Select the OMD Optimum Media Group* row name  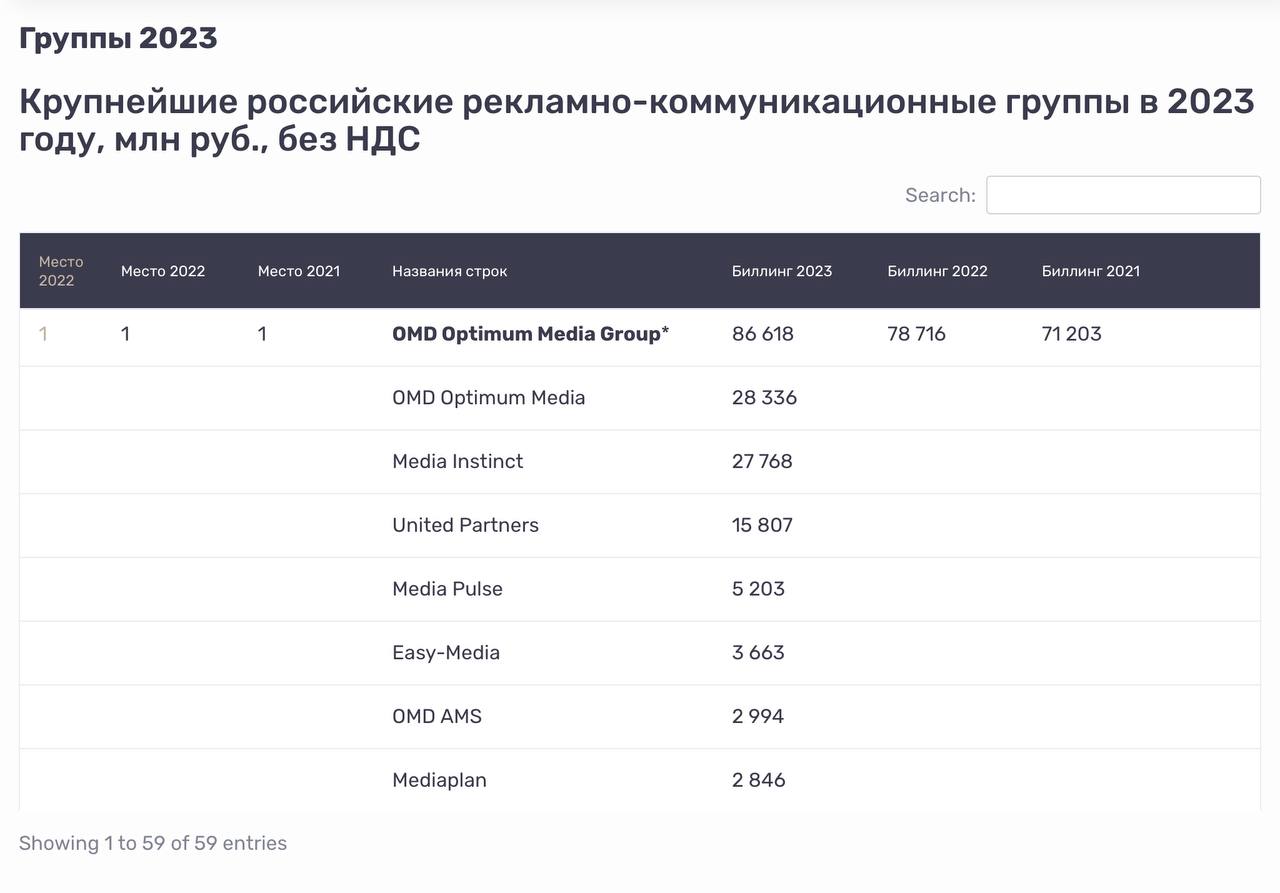pyautogui.click(x=530, y=334)
